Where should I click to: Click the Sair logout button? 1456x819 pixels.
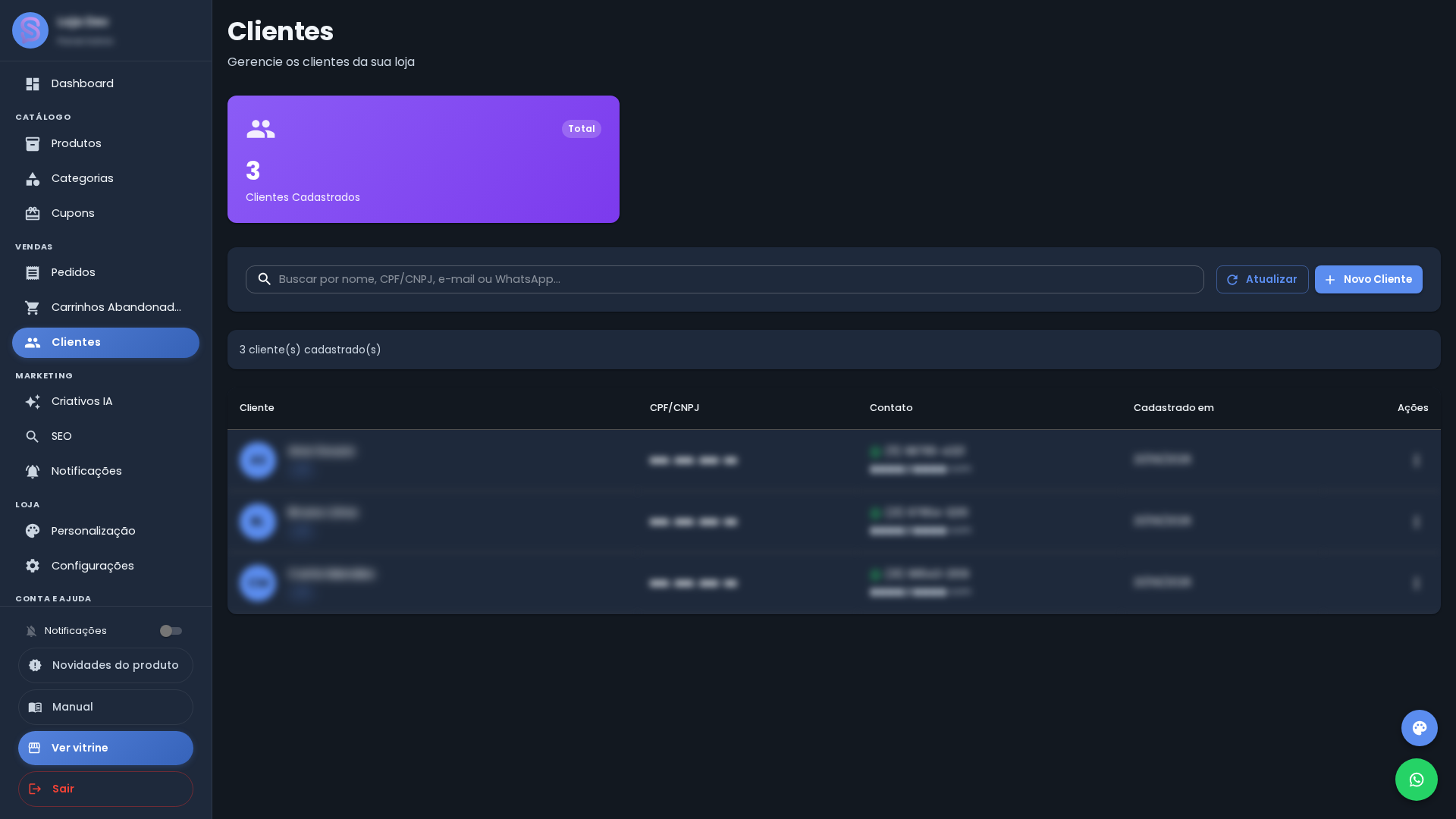click(105, 789)
